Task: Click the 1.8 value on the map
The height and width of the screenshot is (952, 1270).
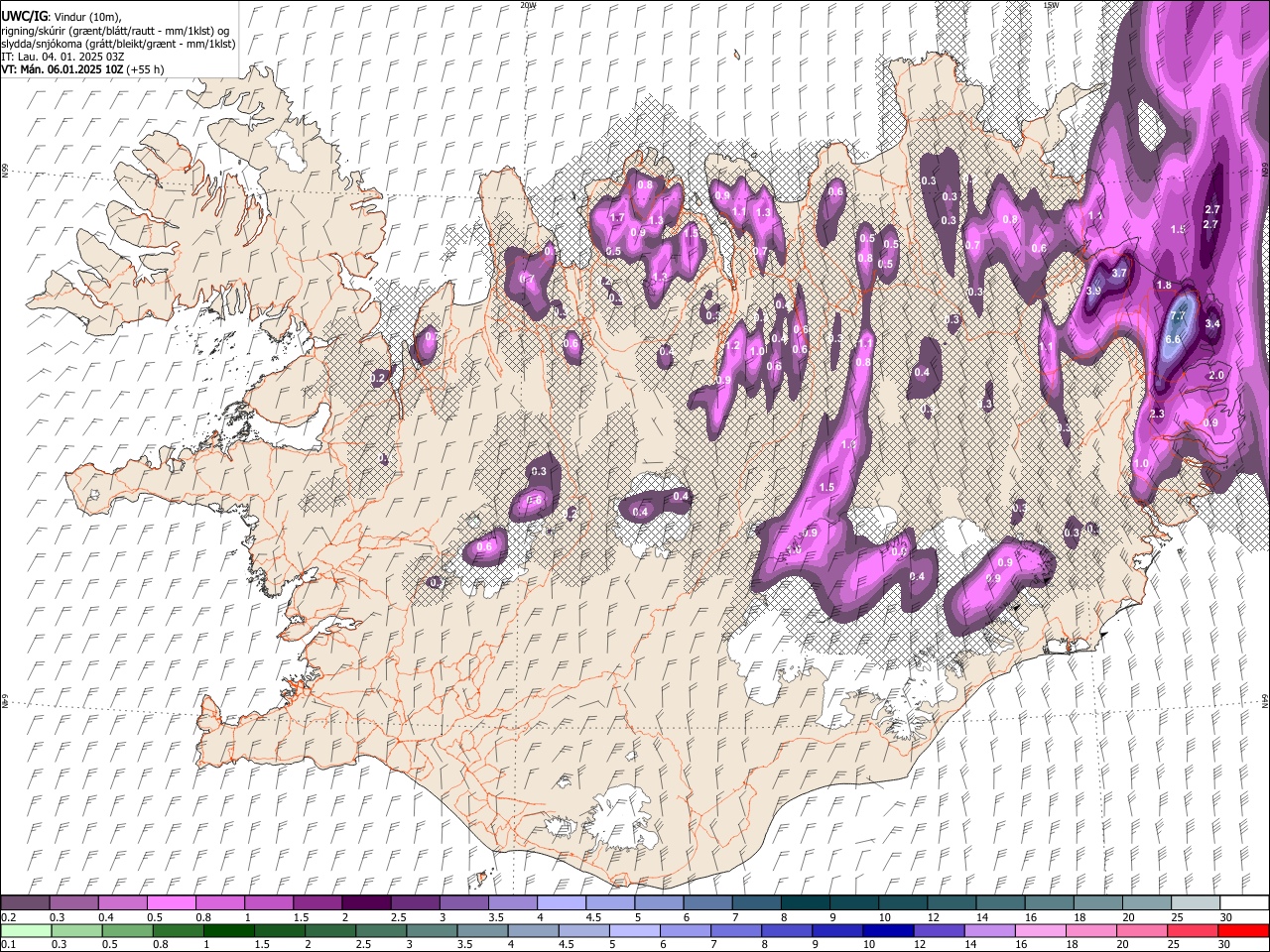Action: tap(1165, 286)
